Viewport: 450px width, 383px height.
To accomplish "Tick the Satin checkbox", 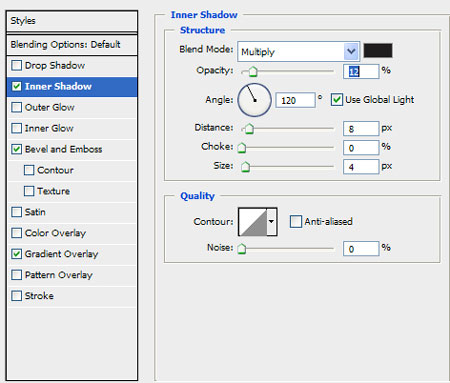I will (16, 212).
